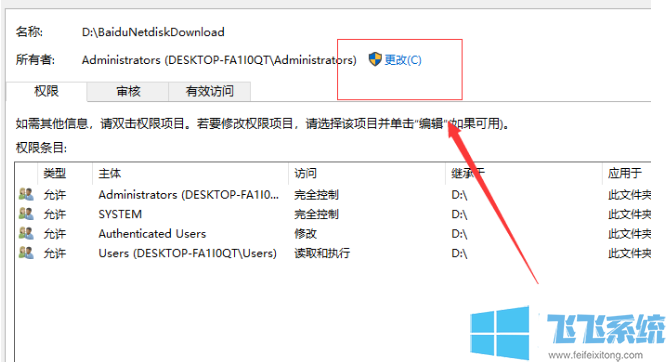Click D:\ inherited-from value in Users row

click(x=459, y=253)
